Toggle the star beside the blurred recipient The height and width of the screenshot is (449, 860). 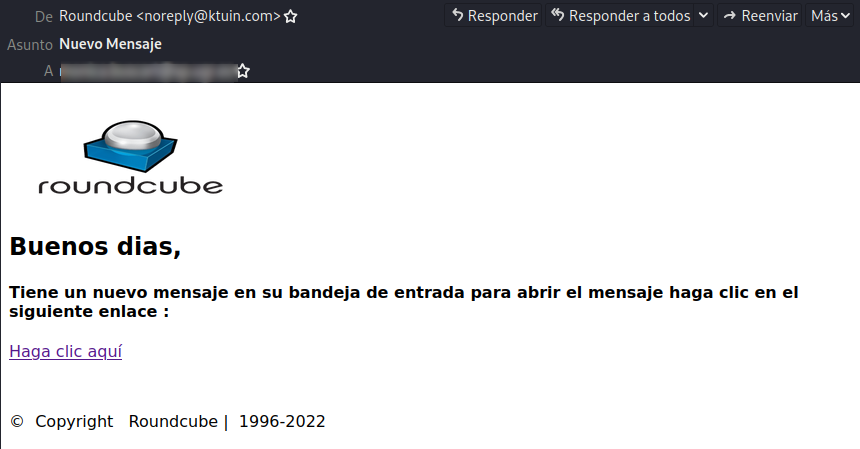(243, 71)
